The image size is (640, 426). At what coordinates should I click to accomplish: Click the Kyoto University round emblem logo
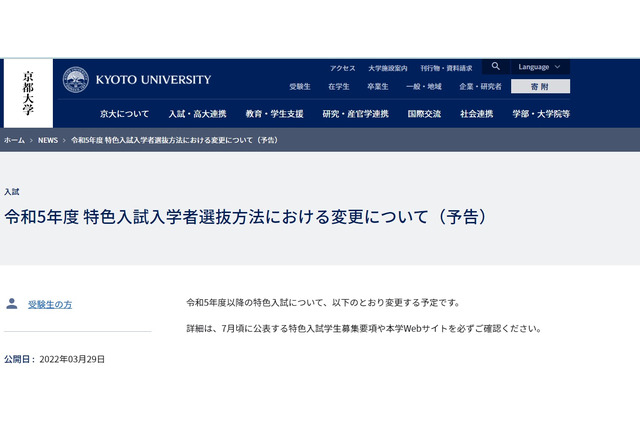(x=76, y=80)
